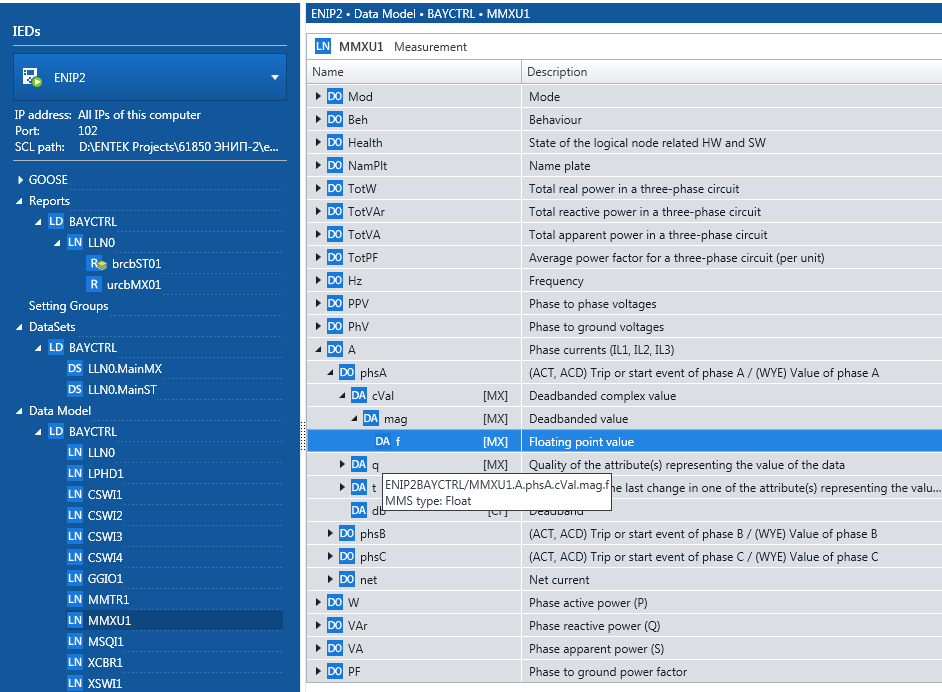Viewport: 942px width, 692px height.
Task: Open the ENIP2 IED dropdown
Action: click(274, 78)
